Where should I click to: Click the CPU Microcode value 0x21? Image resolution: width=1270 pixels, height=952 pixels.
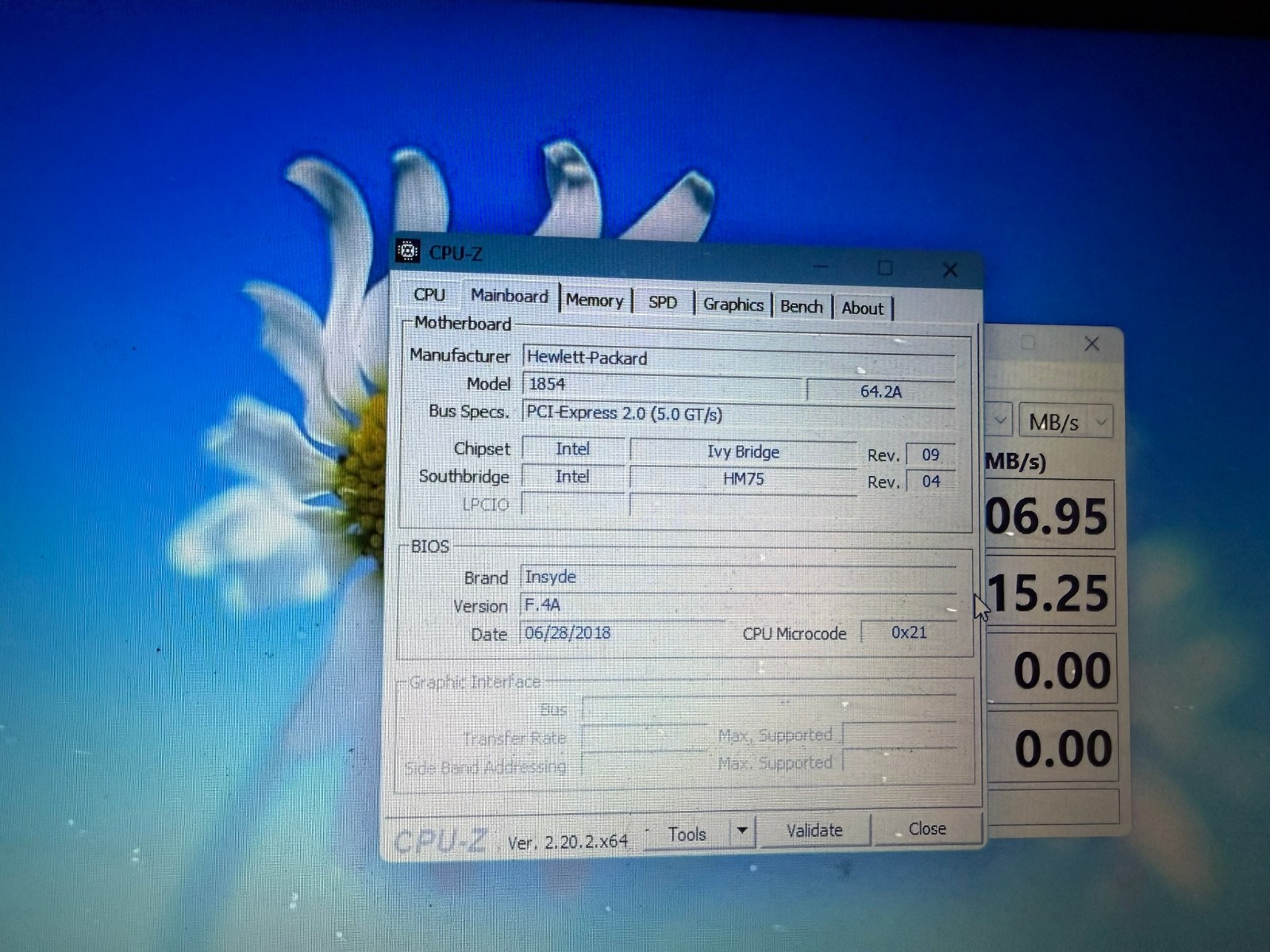point(909,633)
